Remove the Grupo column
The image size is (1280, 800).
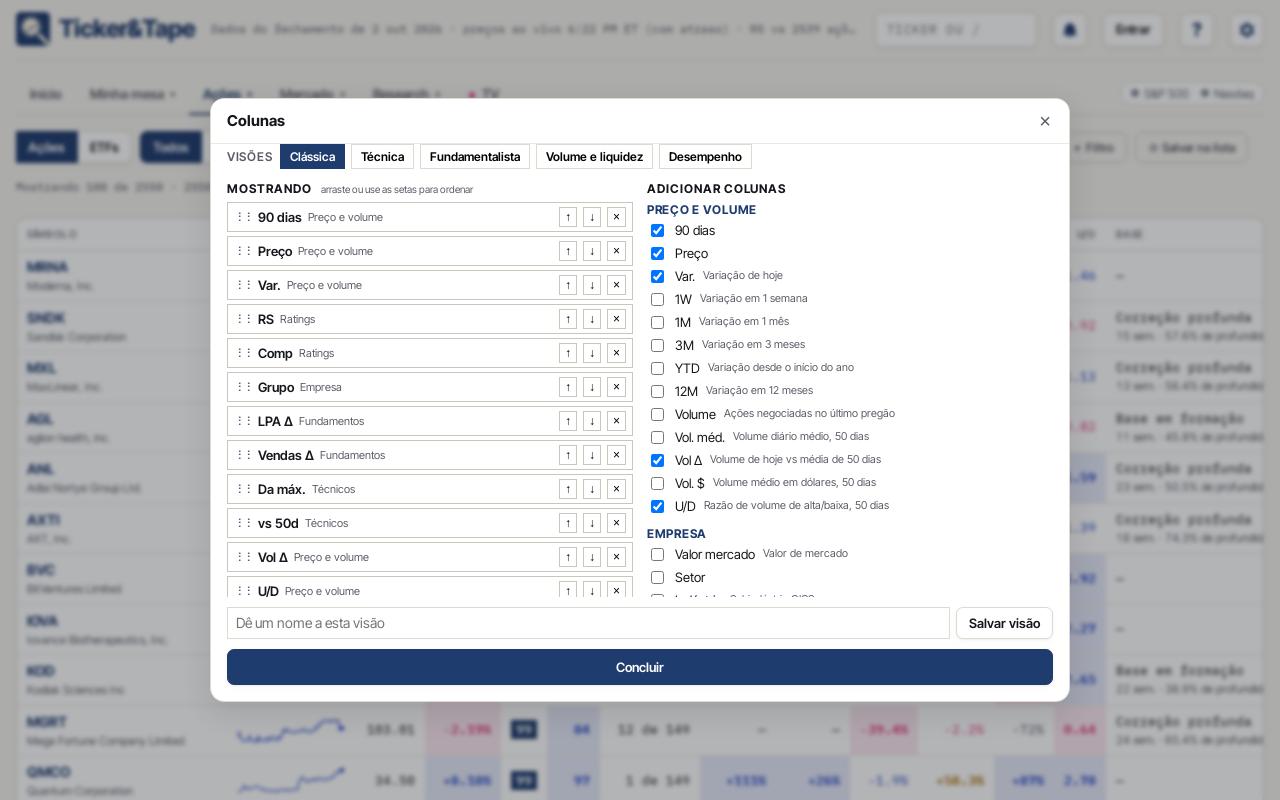(616, 387)
